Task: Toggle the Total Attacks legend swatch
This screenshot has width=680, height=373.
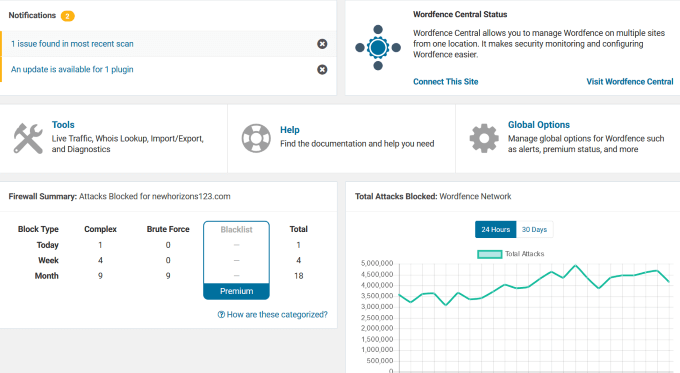Action: [490, 254]
